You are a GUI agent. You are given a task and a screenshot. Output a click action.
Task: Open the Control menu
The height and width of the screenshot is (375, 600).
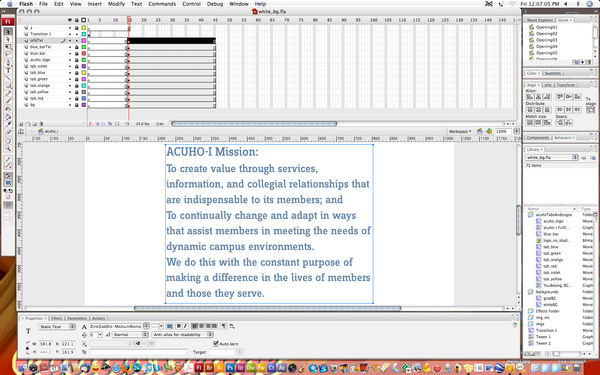[191, 4]
